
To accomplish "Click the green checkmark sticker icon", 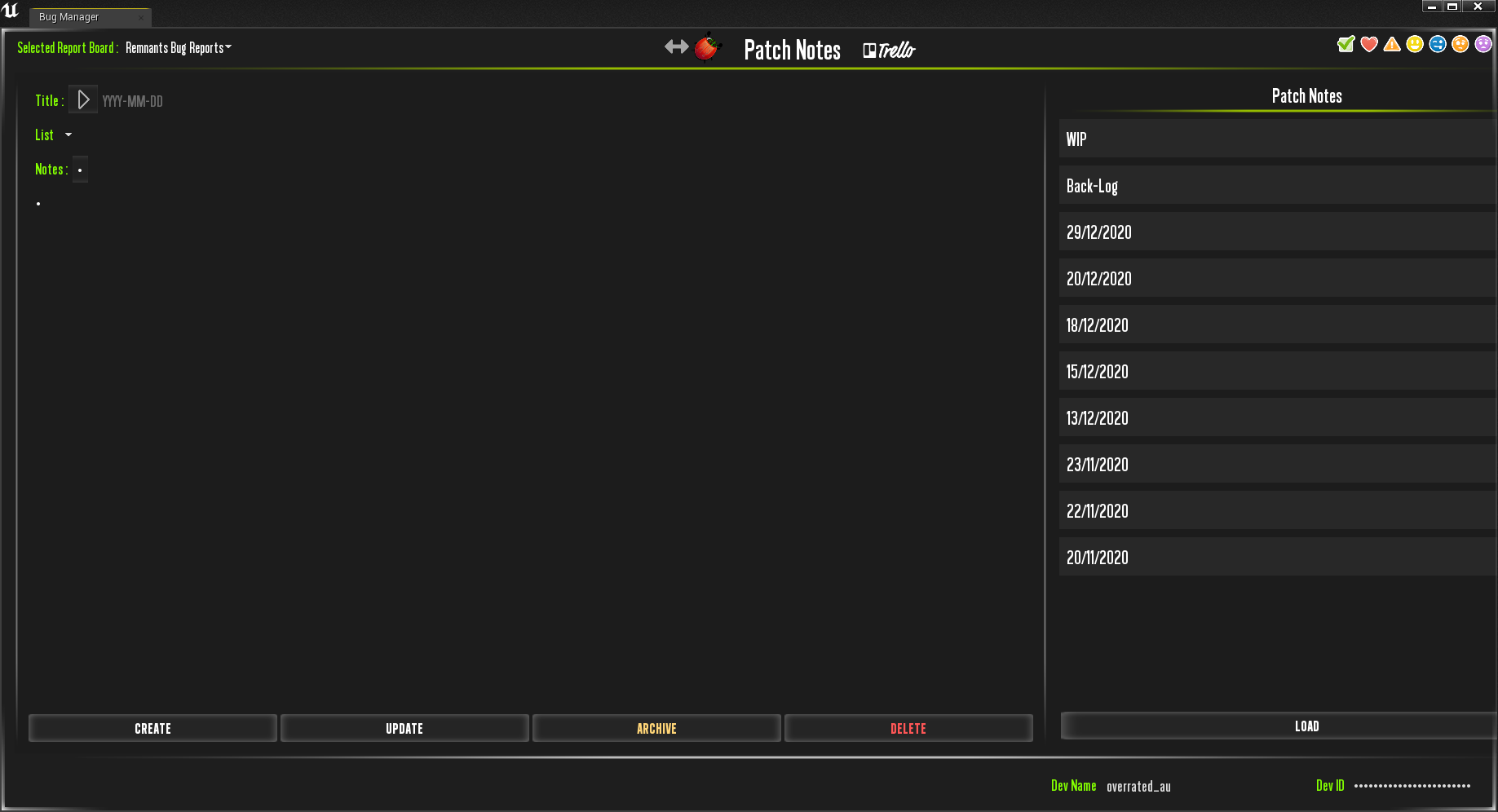I will point(1346,44).
